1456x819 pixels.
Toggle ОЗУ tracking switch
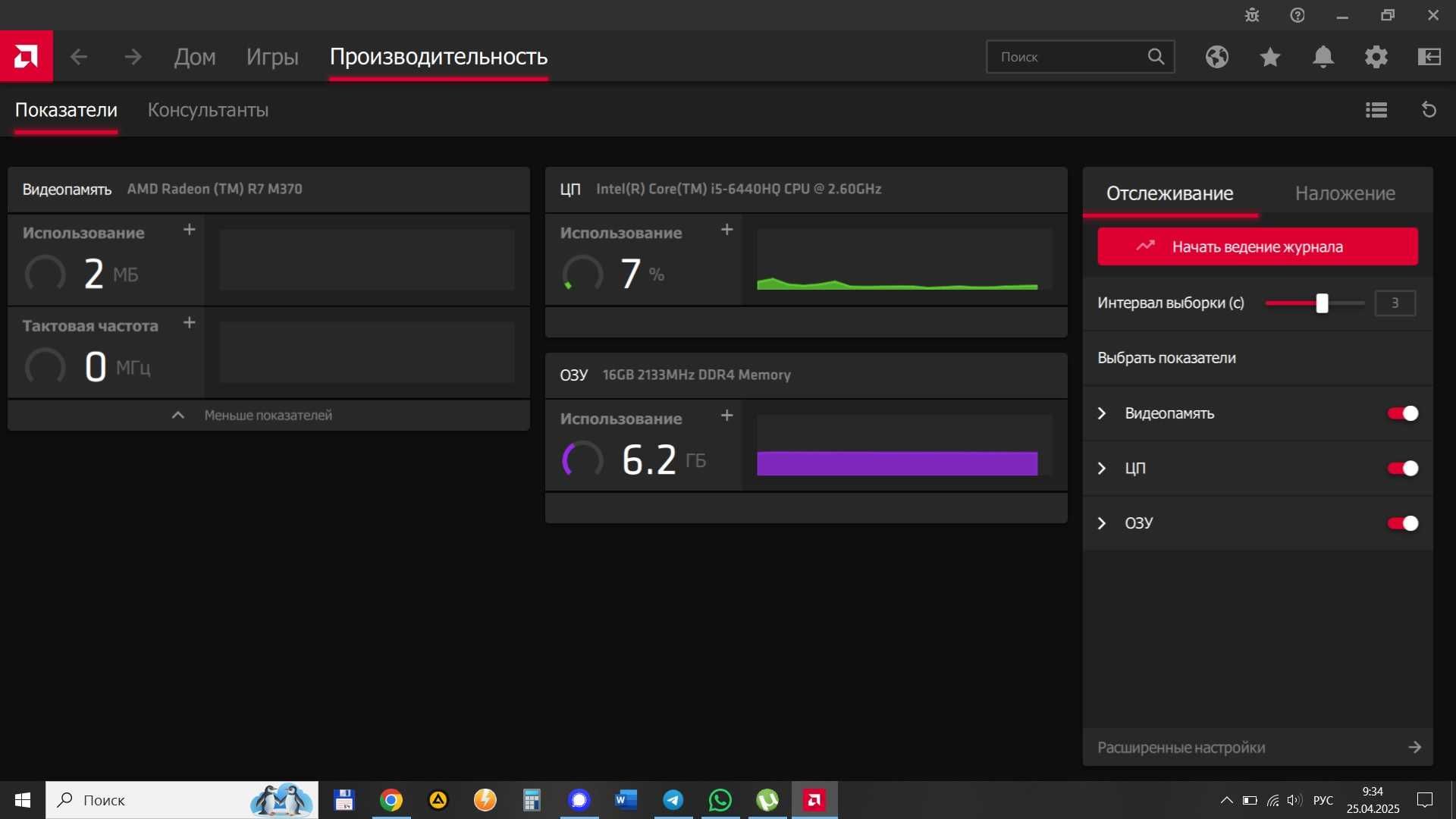tap(1403, 523)
